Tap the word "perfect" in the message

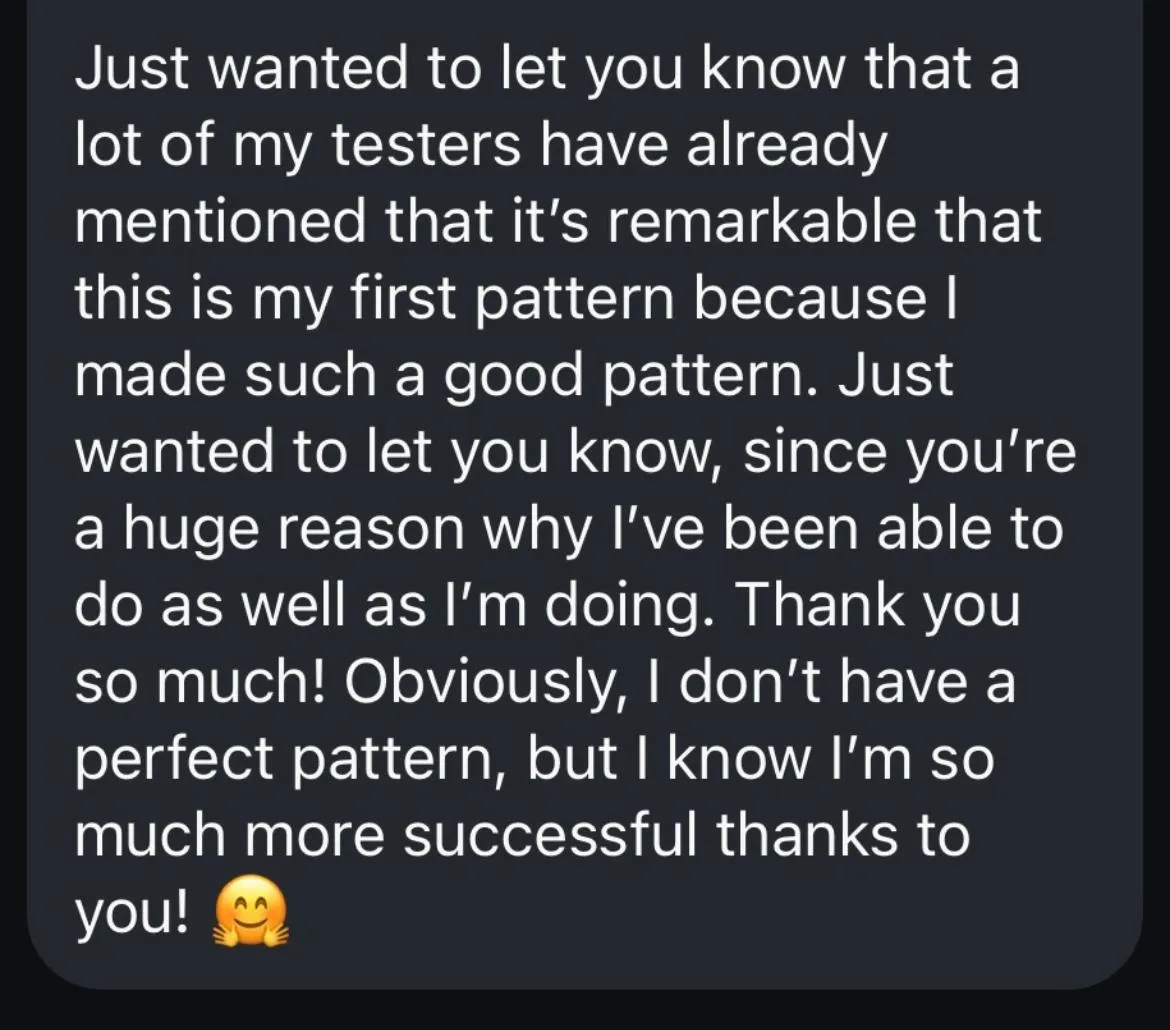pos(175,761)
